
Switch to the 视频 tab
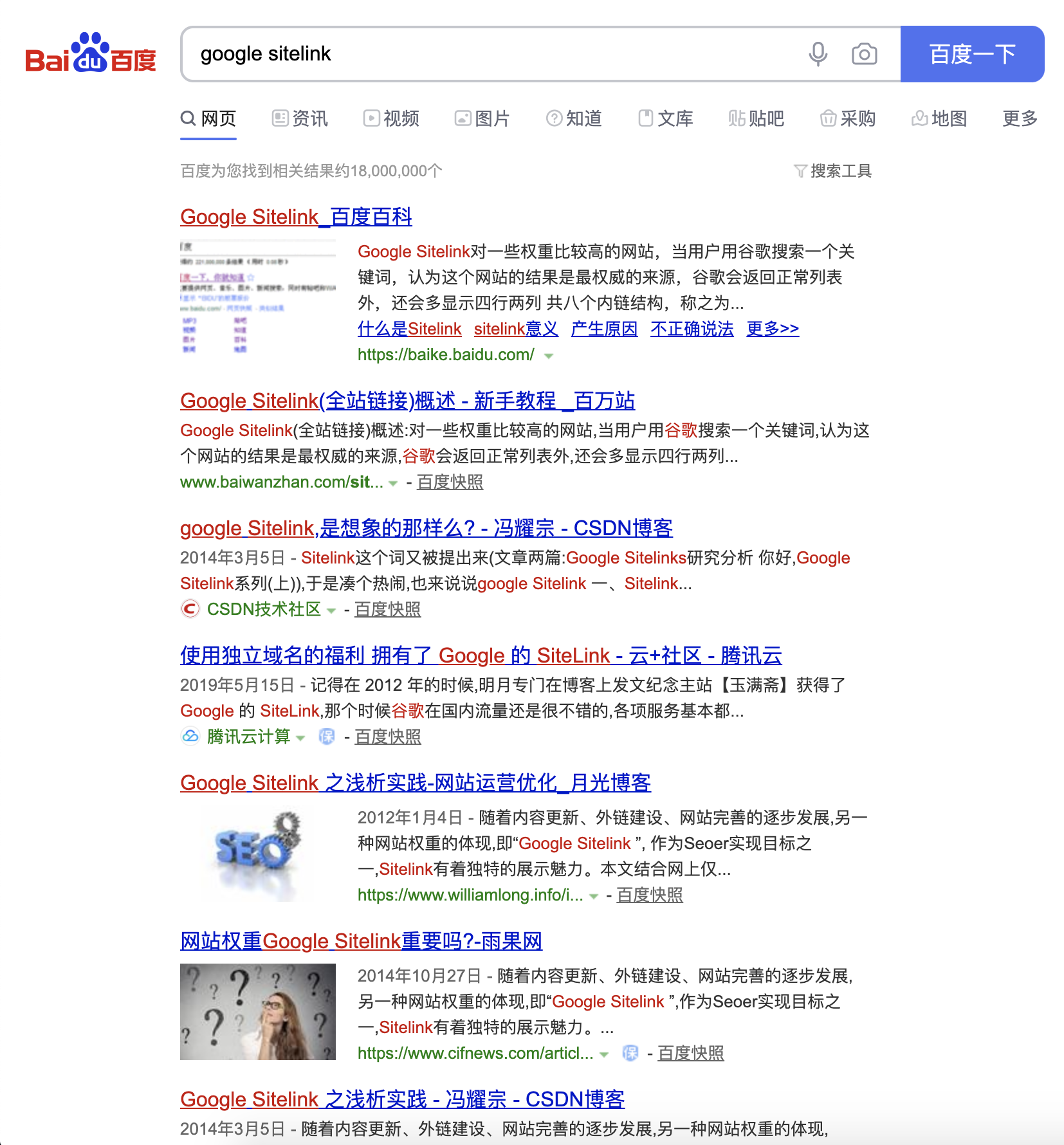point(391,118)
